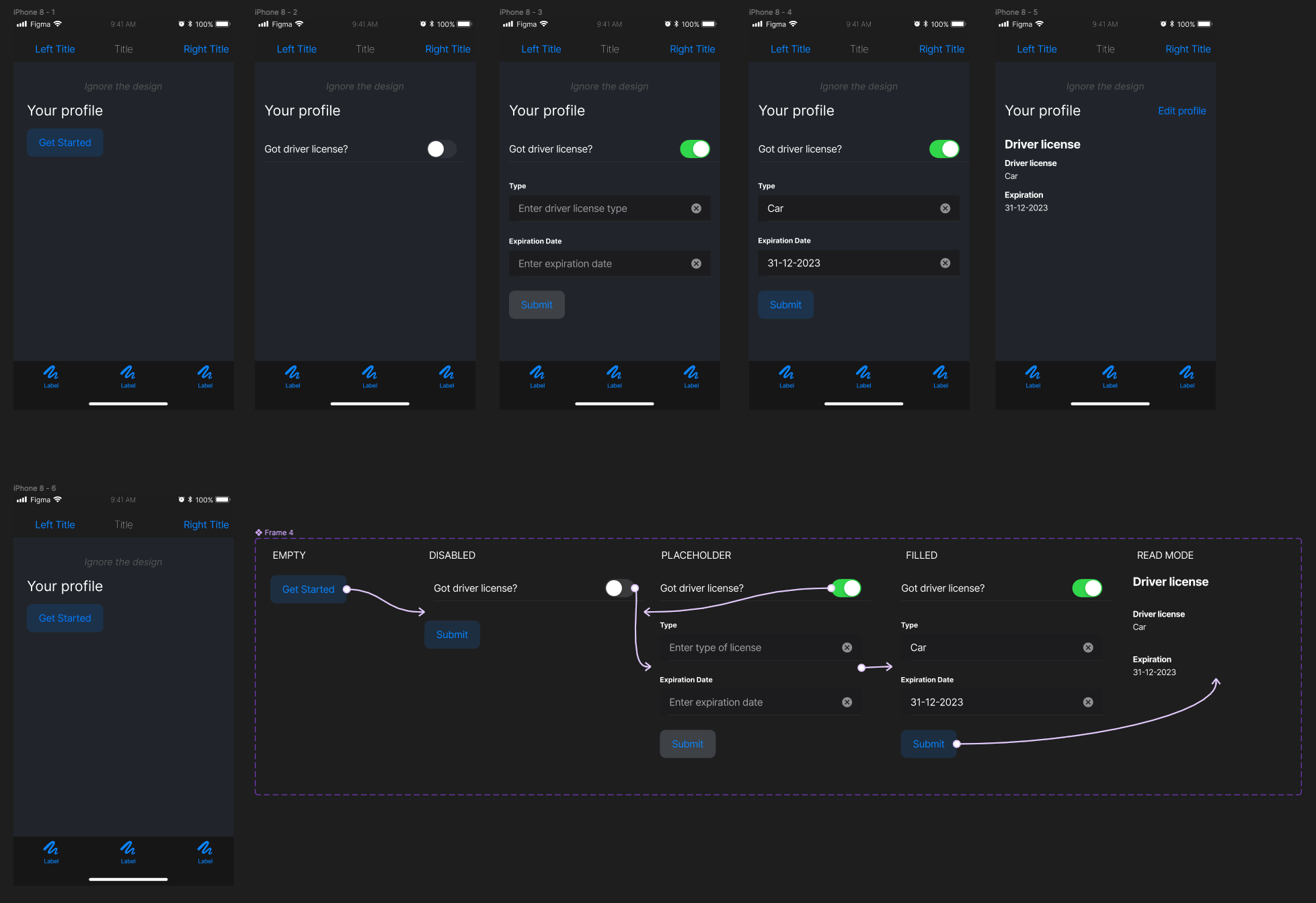Clear the expiration date field in iPhone 8 - 3

[696, 264]
